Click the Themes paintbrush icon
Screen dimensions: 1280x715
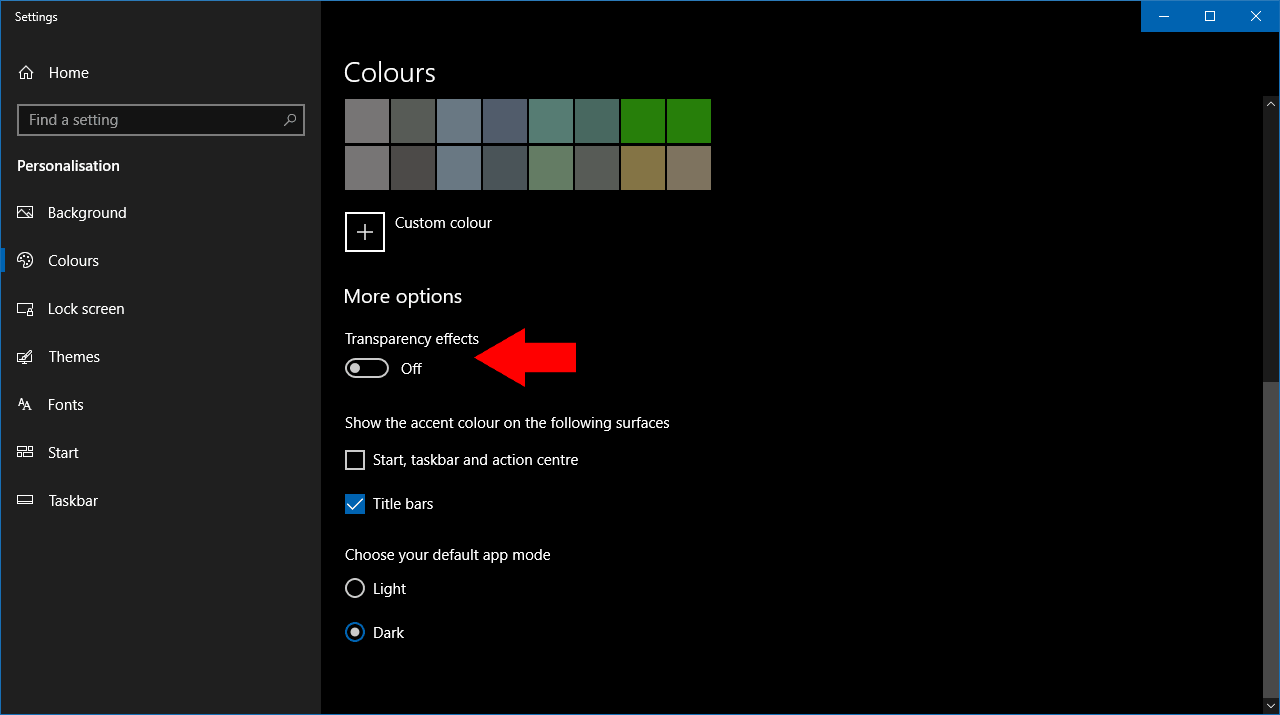(x=26, y=357)
